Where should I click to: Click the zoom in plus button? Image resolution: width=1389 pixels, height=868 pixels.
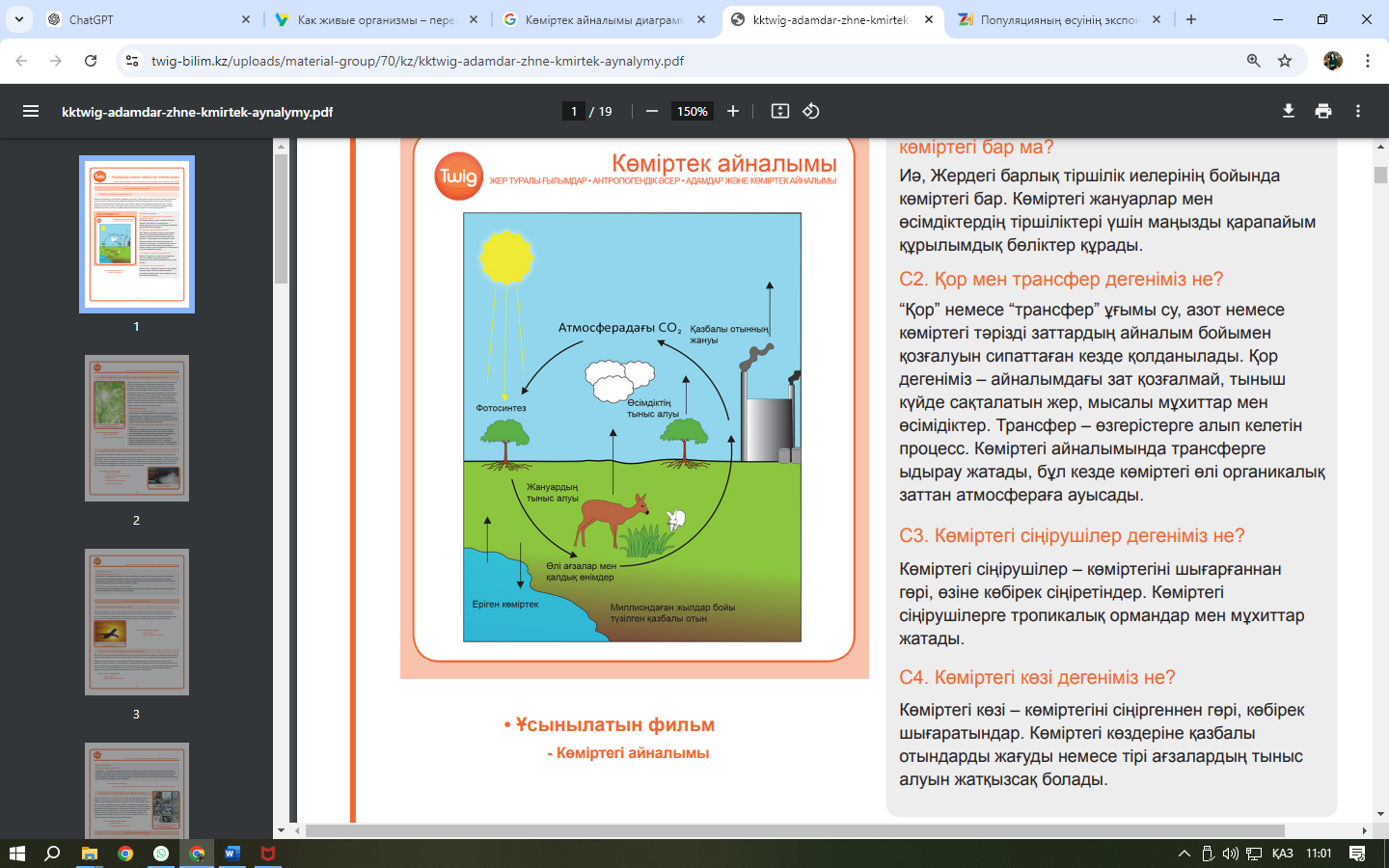[x=733, y=111]
